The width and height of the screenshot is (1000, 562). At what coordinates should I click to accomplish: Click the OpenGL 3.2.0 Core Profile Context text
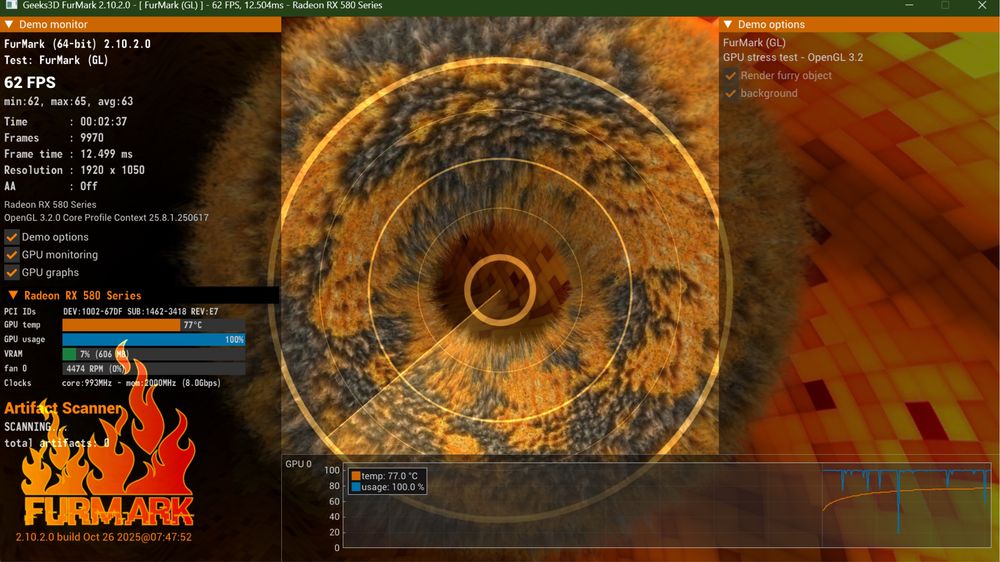107,218
